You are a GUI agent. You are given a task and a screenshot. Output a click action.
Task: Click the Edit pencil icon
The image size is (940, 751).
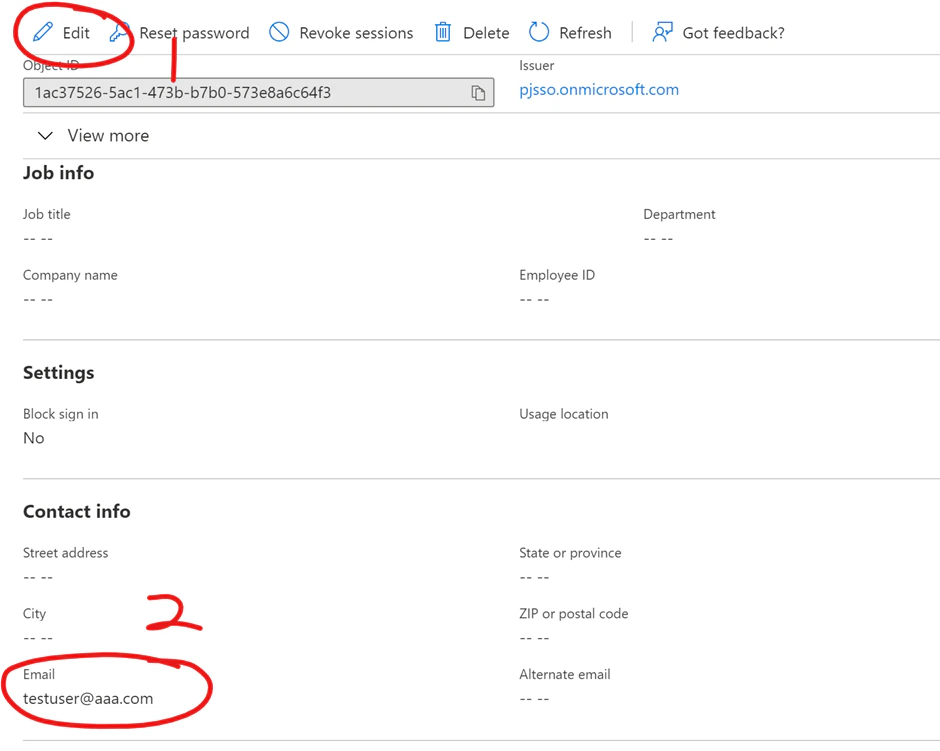pyautogui.click(x=44, y=32)
